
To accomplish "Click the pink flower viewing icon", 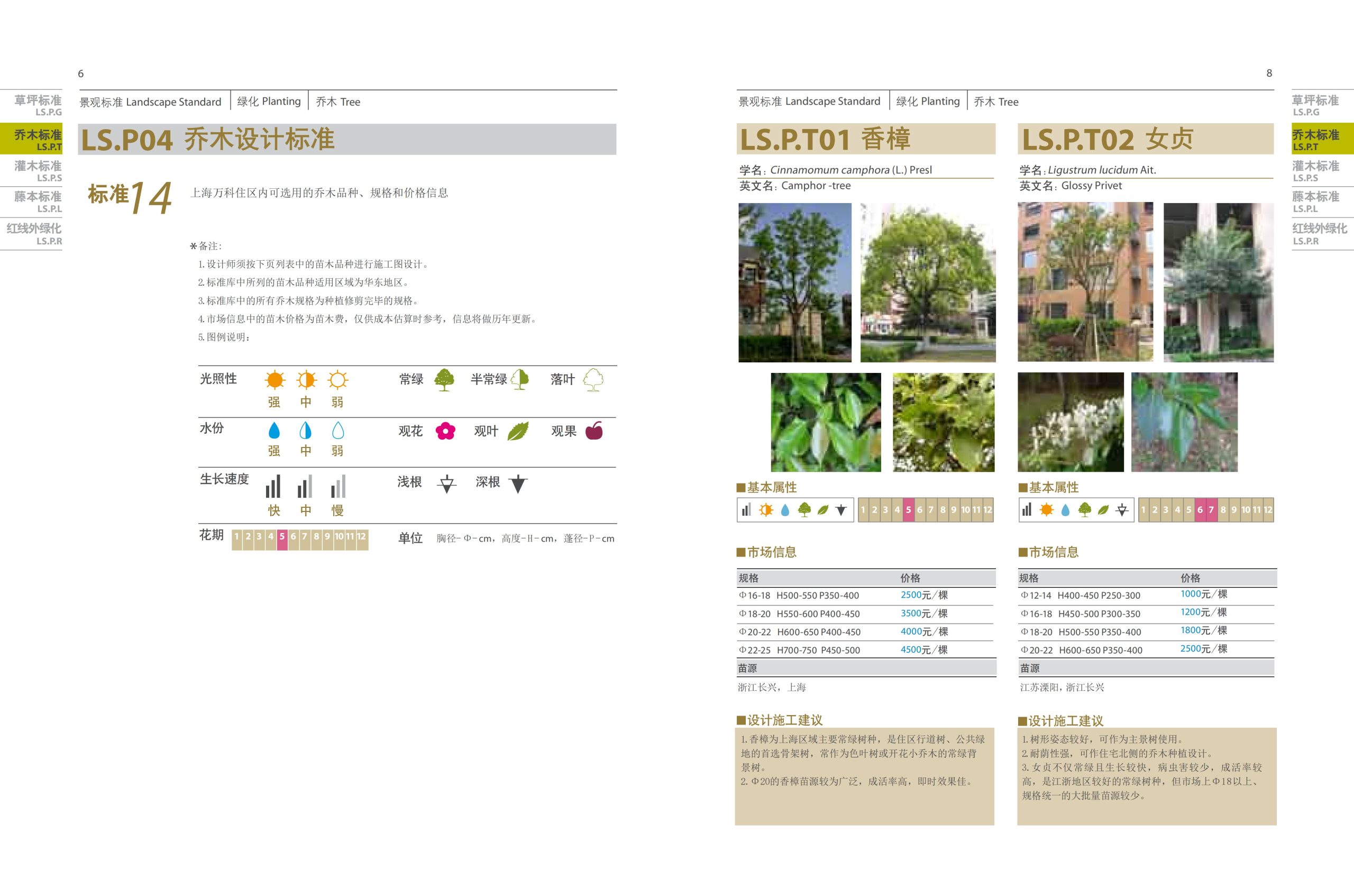I will 445,431.
